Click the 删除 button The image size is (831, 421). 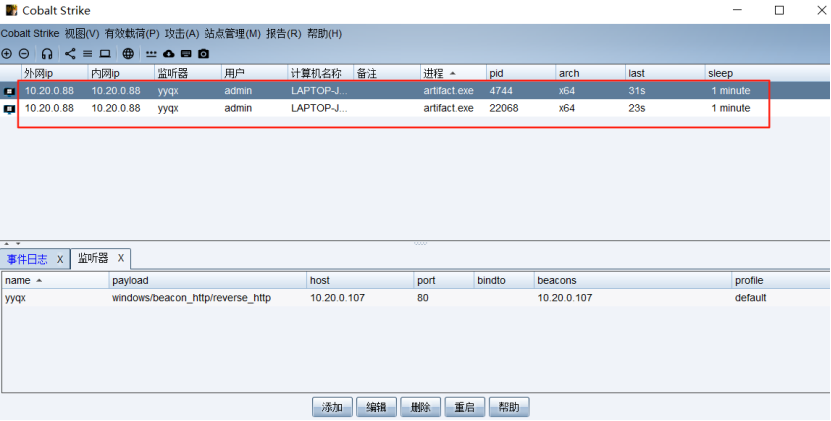pyautogui.click(x=421, y=407)
